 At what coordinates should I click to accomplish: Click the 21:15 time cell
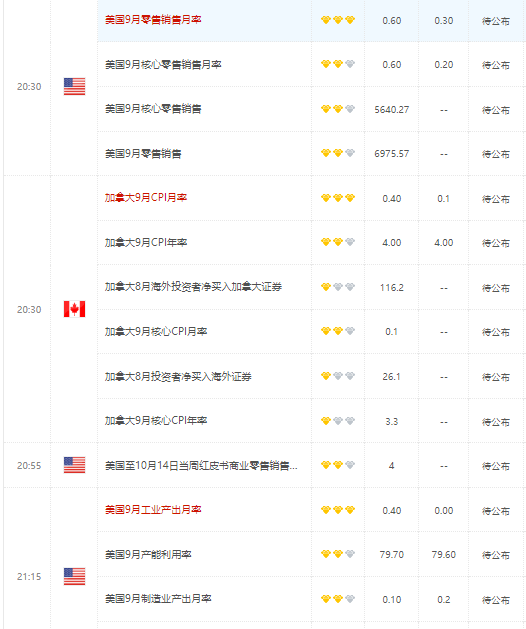(29, 577)
